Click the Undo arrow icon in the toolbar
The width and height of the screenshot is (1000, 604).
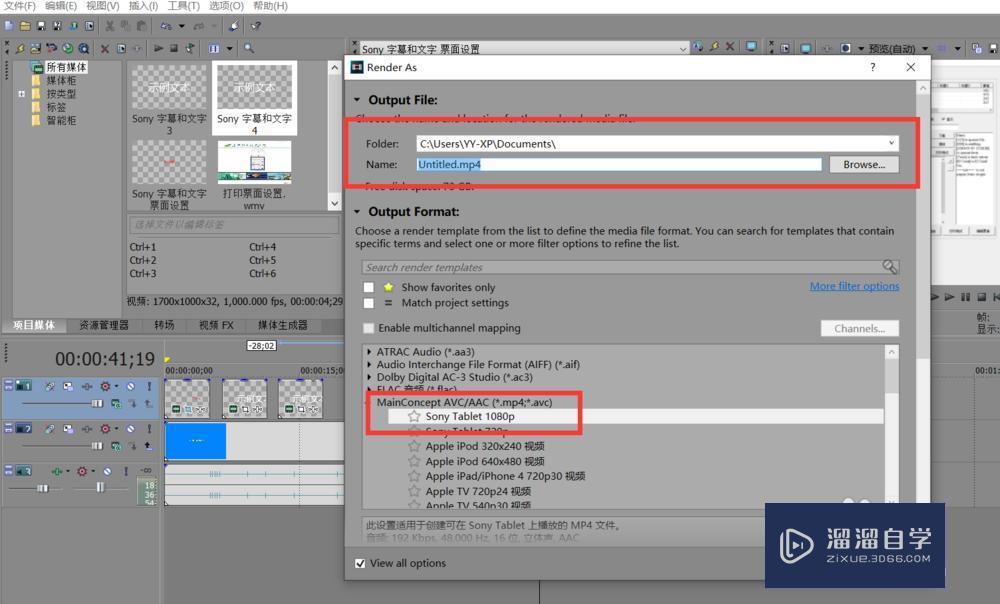[166, 26]
